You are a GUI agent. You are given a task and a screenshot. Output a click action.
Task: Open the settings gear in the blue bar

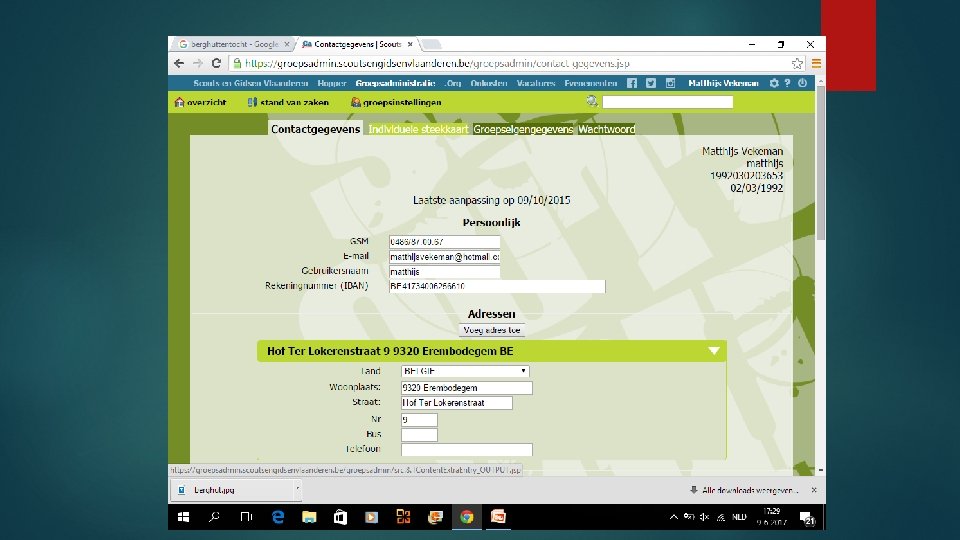coord(774,83)
